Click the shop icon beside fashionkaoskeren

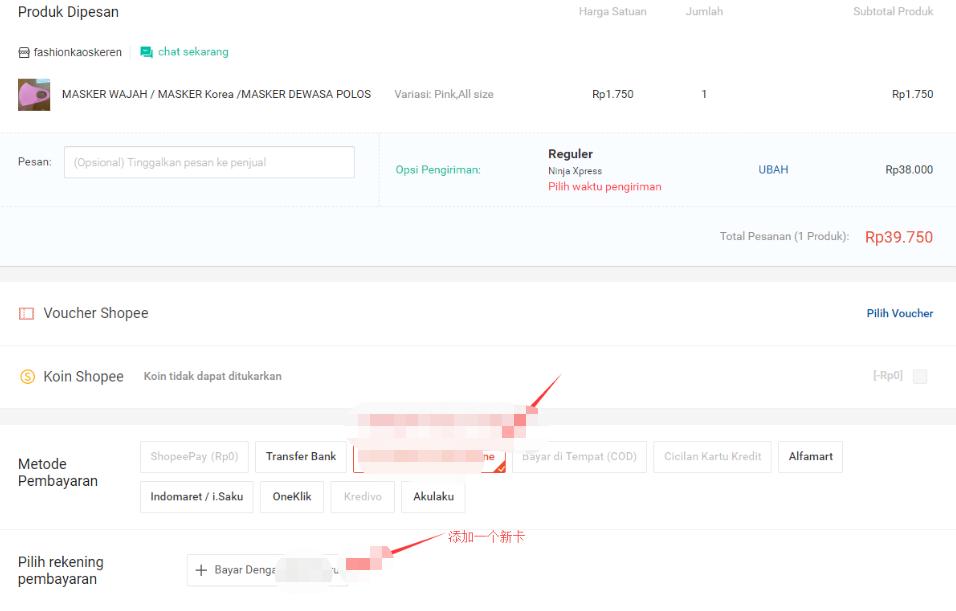click(x=24, y=52)
